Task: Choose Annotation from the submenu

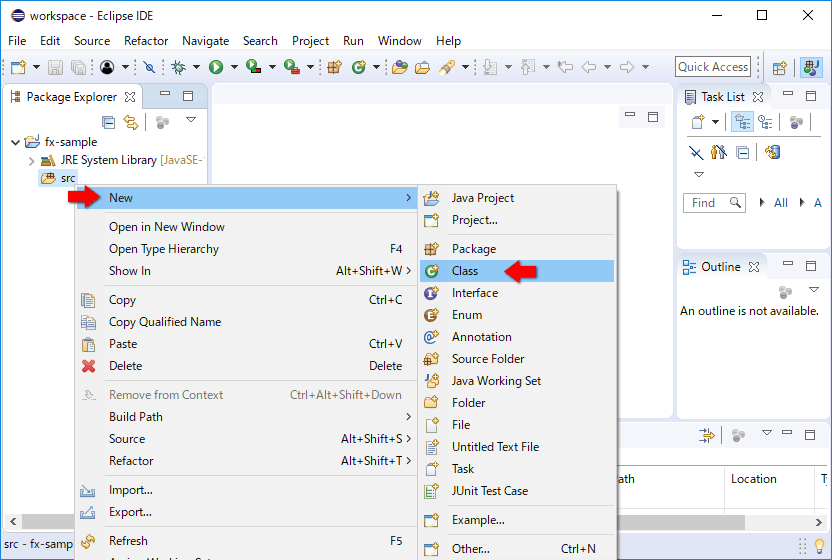Action: click(x=517, y=337)
